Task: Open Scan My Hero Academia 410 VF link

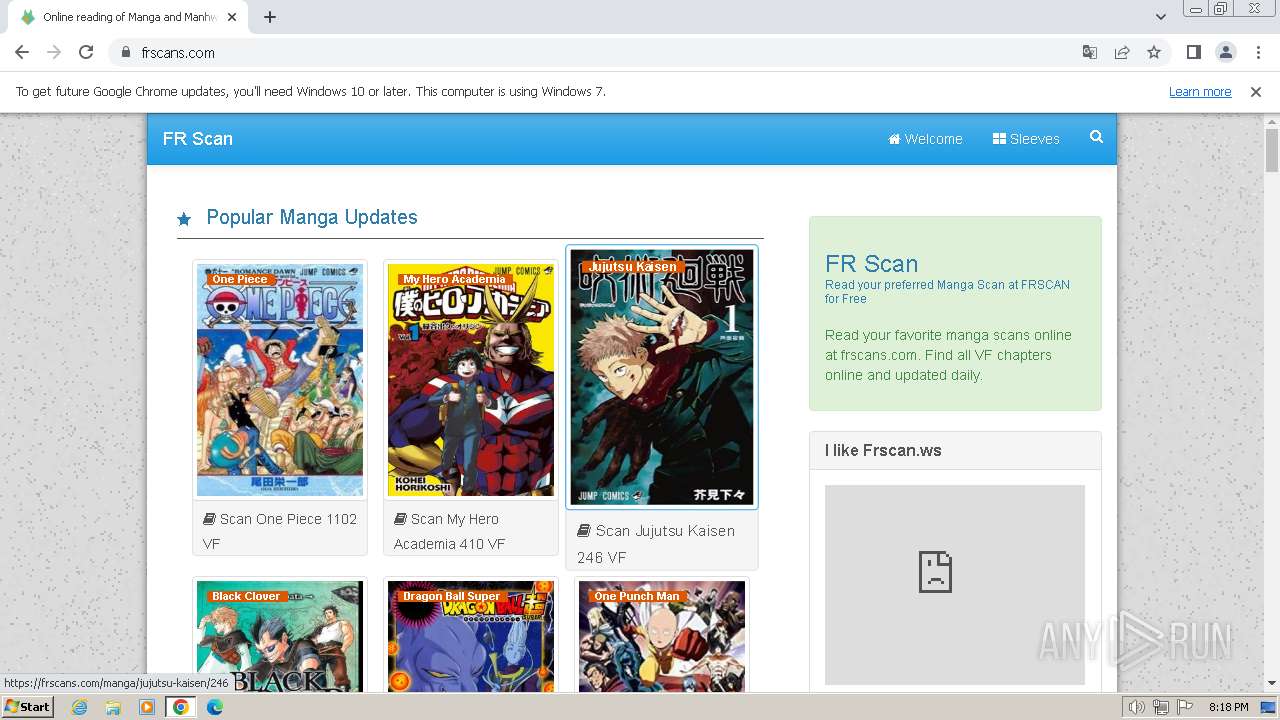Action: tap(449, 531)
